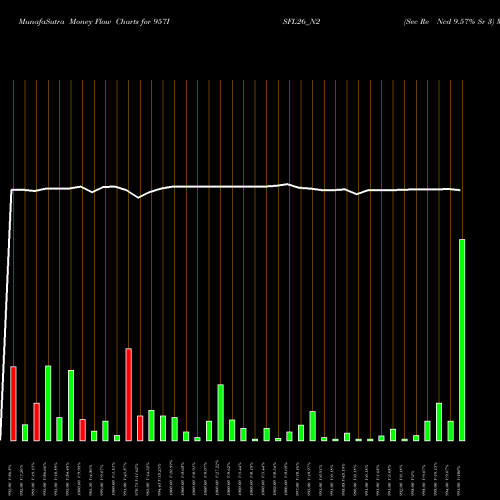
Task: Select the tallest red bar in the chart
Action: [129, 395]
